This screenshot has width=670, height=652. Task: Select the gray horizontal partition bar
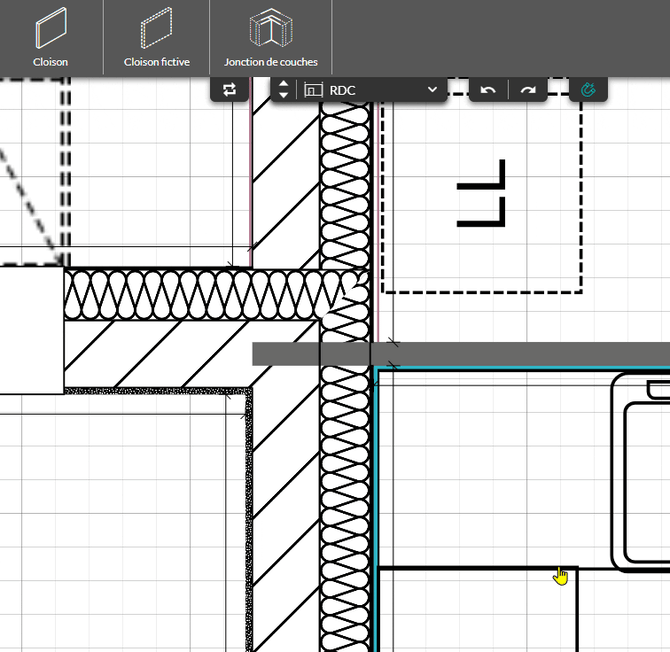tap(461, 354)
